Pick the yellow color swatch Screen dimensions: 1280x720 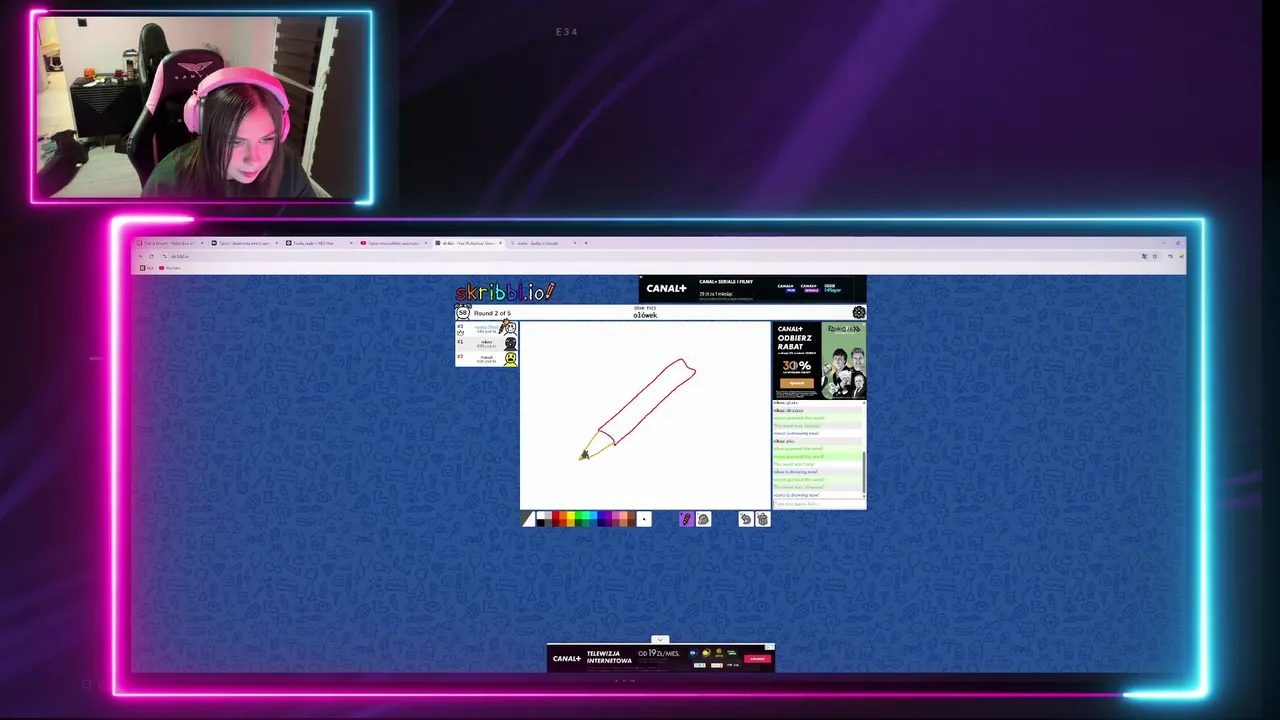570,516
